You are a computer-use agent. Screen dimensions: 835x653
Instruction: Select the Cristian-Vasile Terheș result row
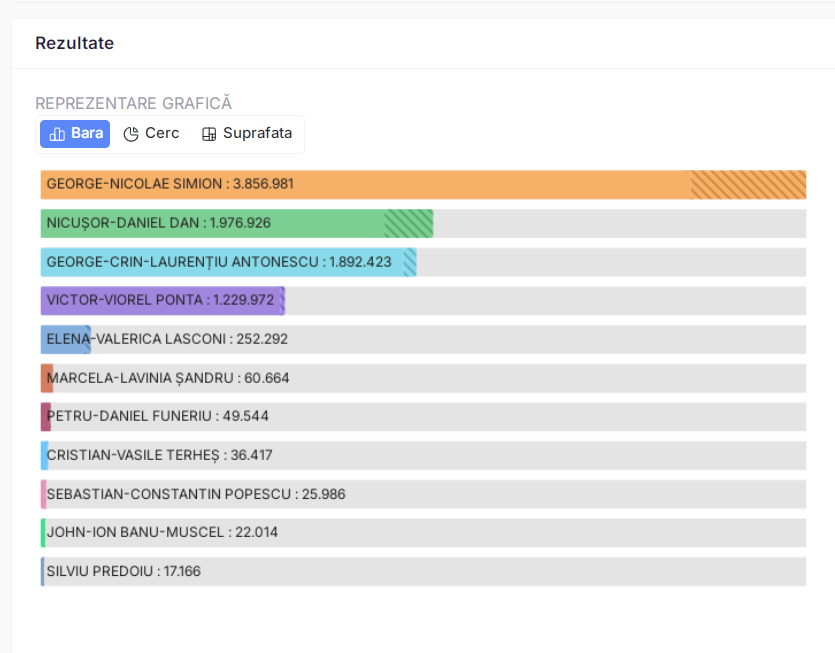(x=159, y=455)
